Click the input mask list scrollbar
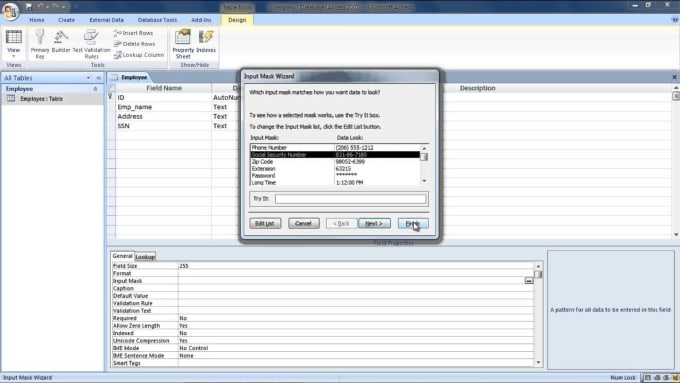Viewport: 680px width, 383px height. click(x=424, y=165)
